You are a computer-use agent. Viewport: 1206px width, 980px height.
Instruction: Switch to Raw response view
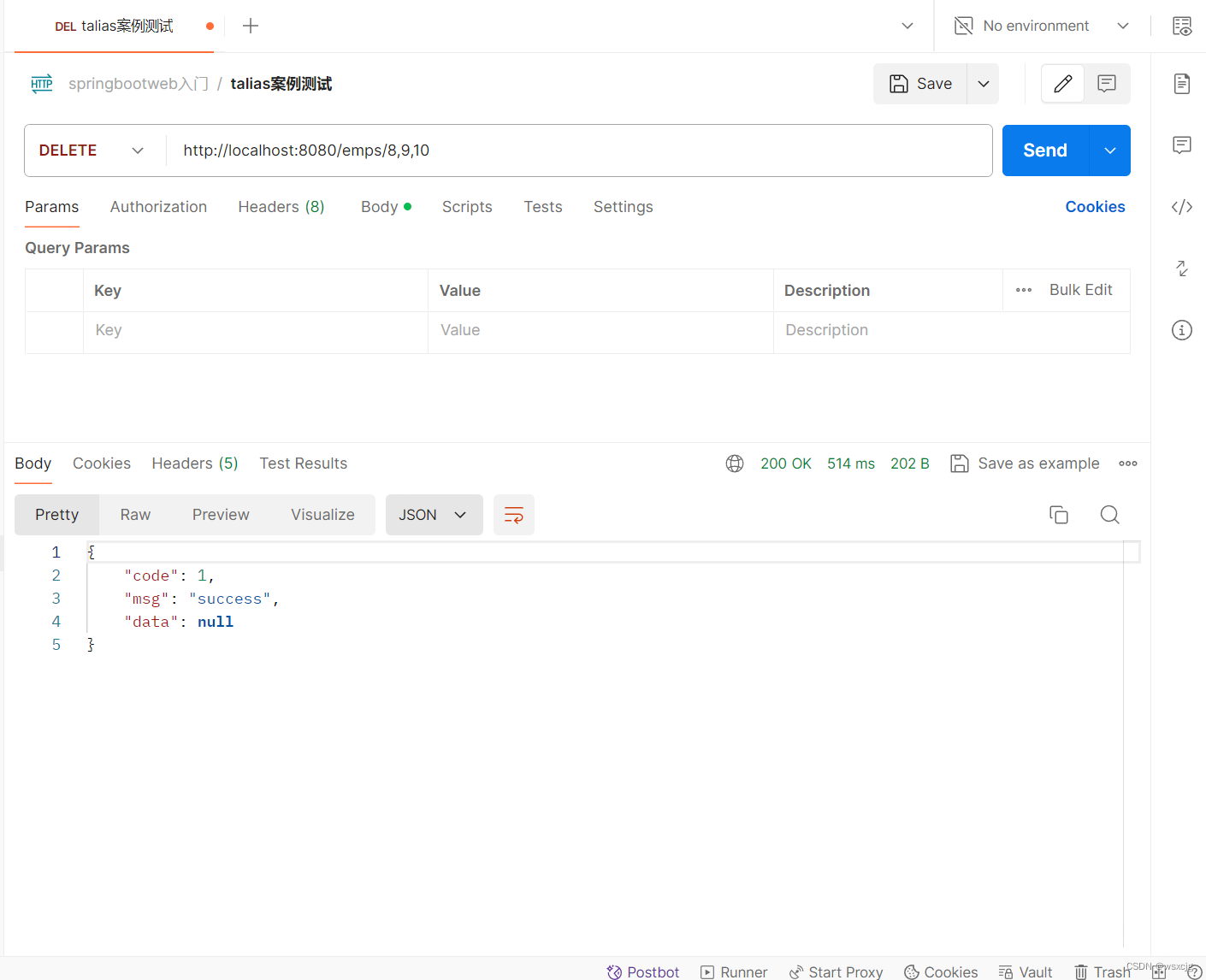(x=135, y=515)
